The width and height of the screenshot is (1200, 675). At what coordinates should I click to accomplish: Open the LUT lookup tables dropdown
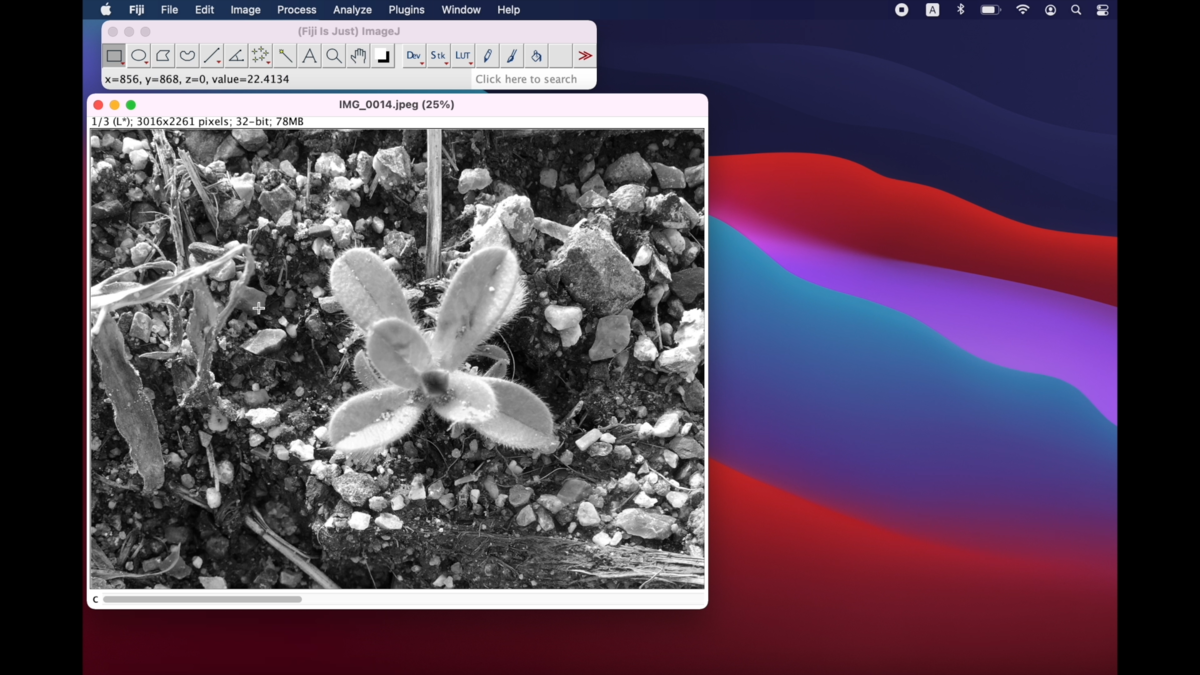[463, 56]
